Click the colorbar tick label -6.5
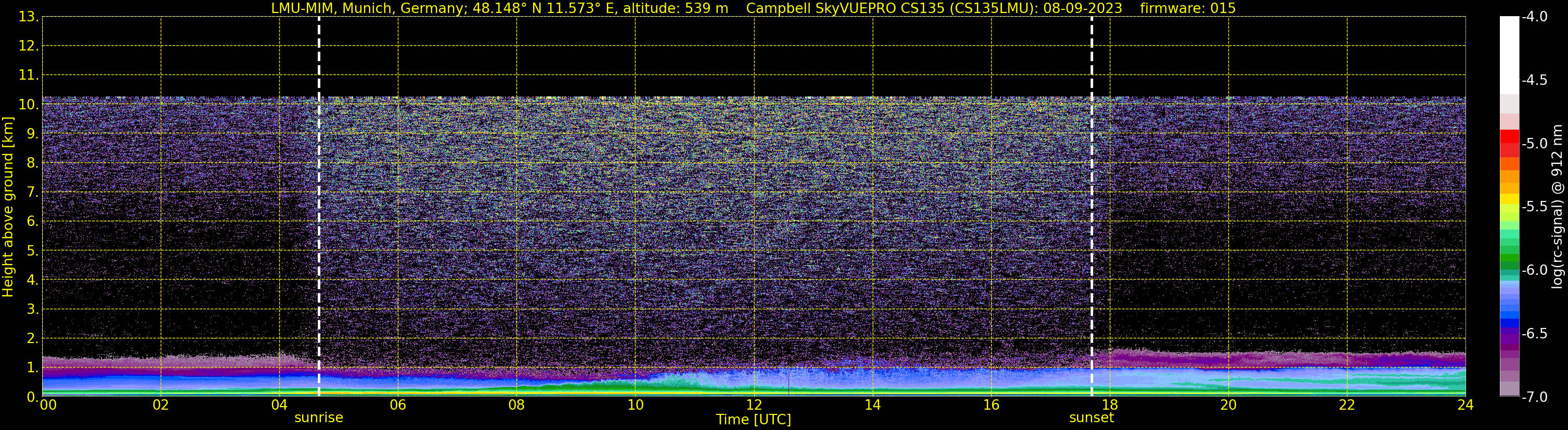This screenshot has height=430, width=1568. point(1534,333)
